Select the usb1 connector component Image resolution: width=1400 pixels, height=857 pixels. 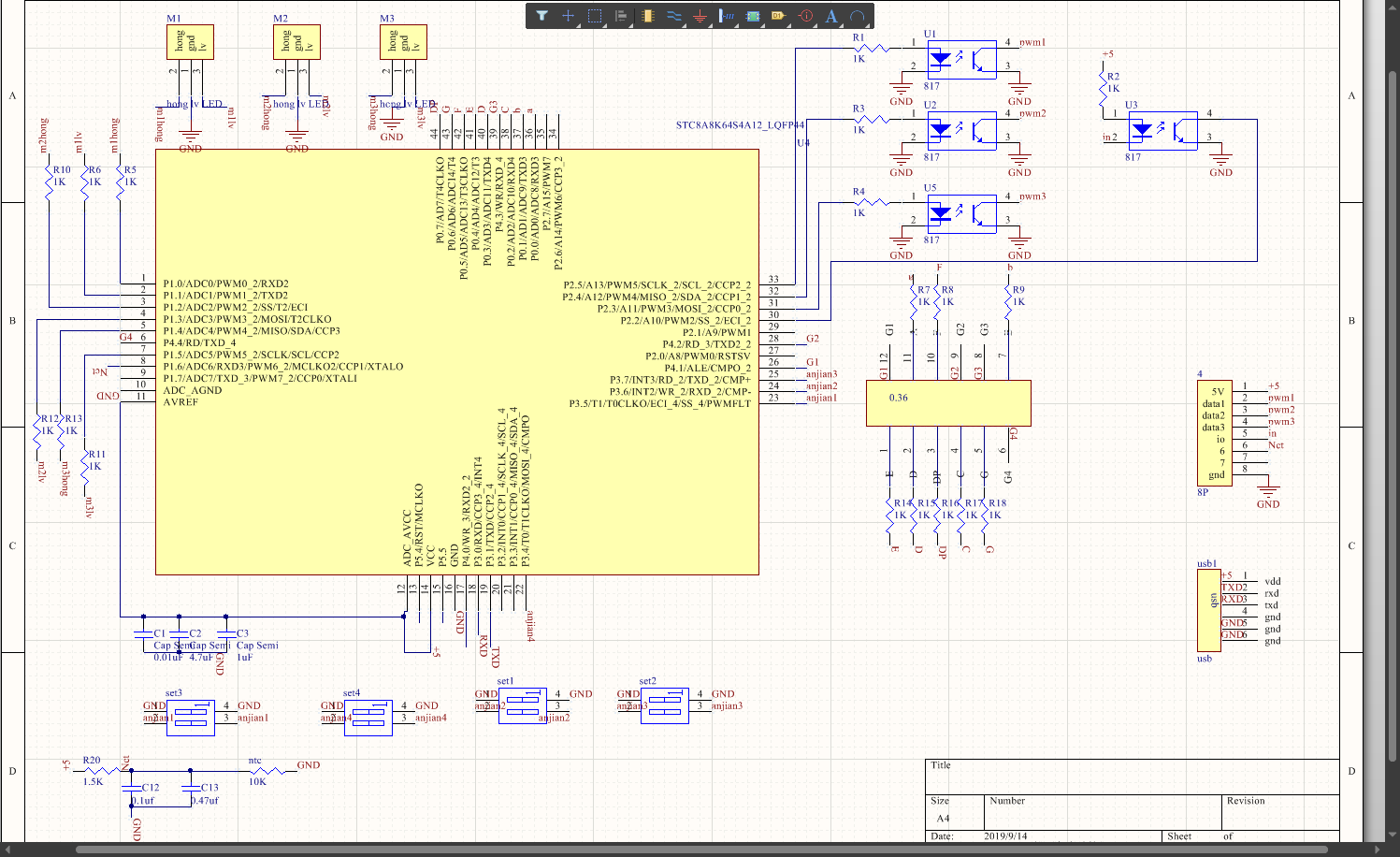pos(1209,610)
